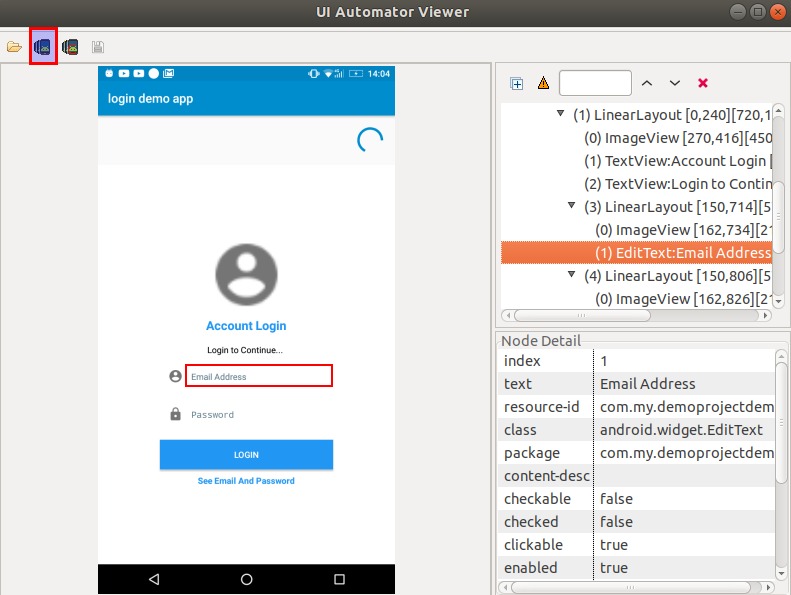Click the large account avatar image
Screen dimensions: 791x595
[246, 274]
